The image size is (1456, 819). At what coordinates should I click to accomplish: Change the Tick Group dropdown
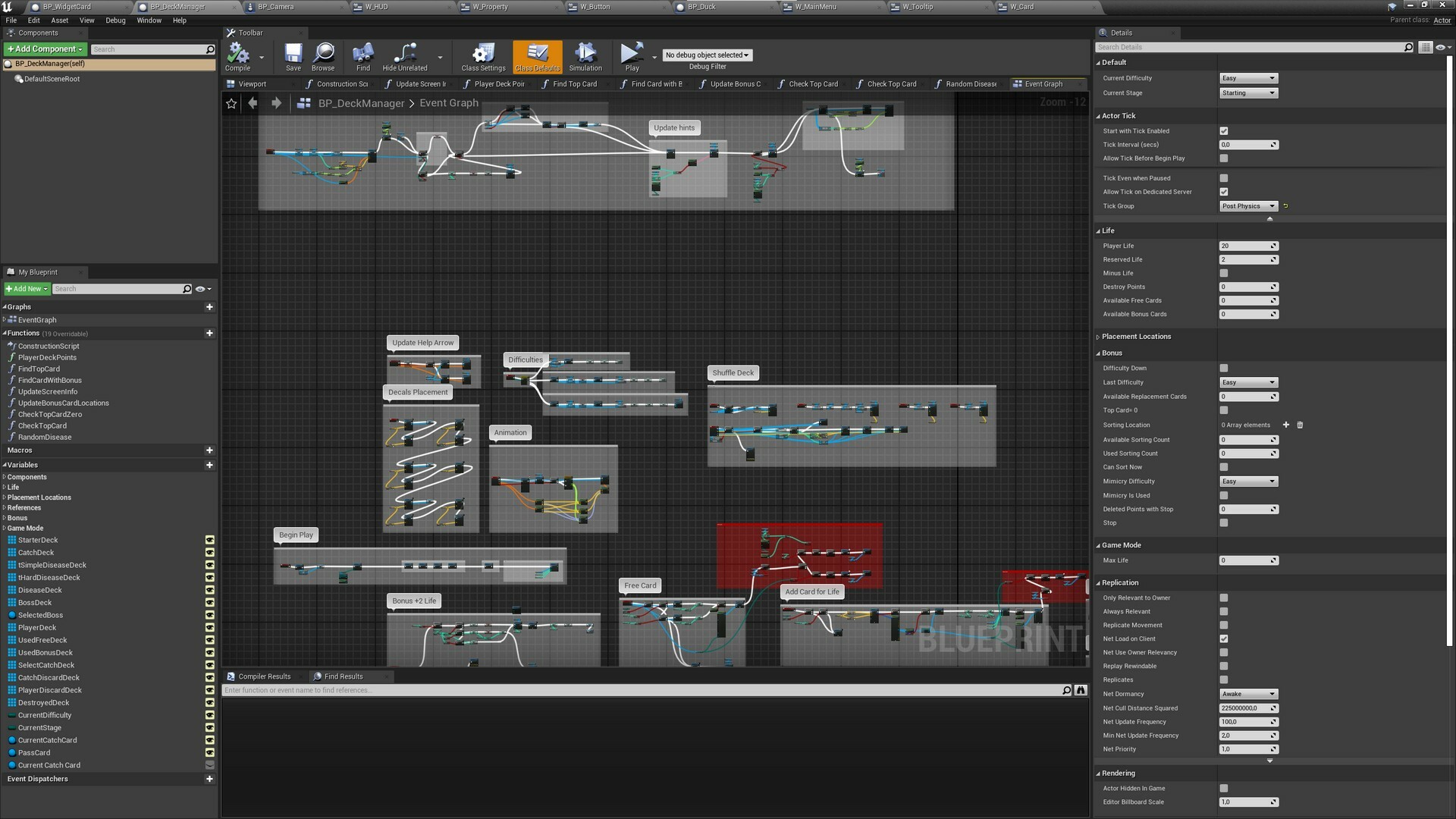tap(1248, 206)
